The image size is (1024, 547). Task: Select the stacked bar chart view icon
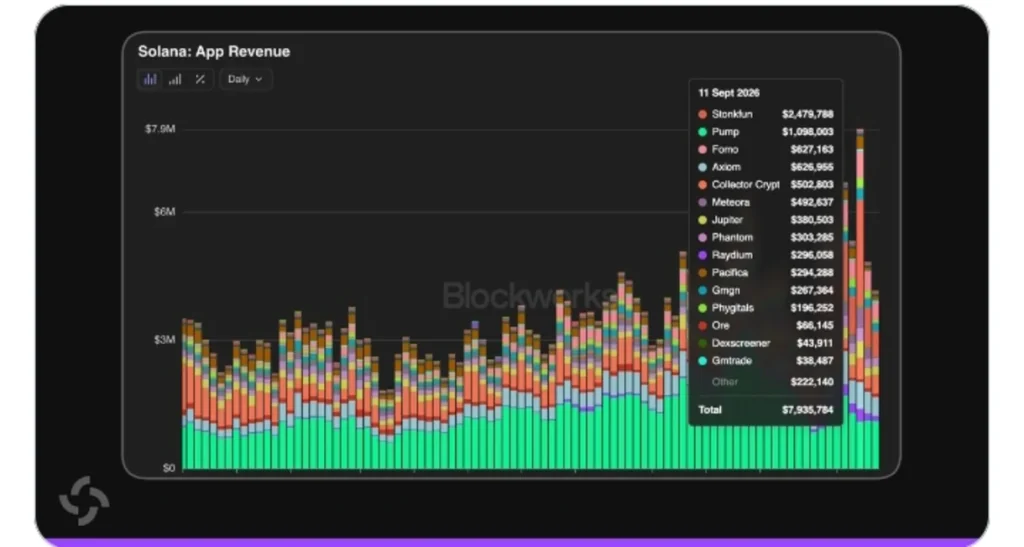click(x=150, y=80)
